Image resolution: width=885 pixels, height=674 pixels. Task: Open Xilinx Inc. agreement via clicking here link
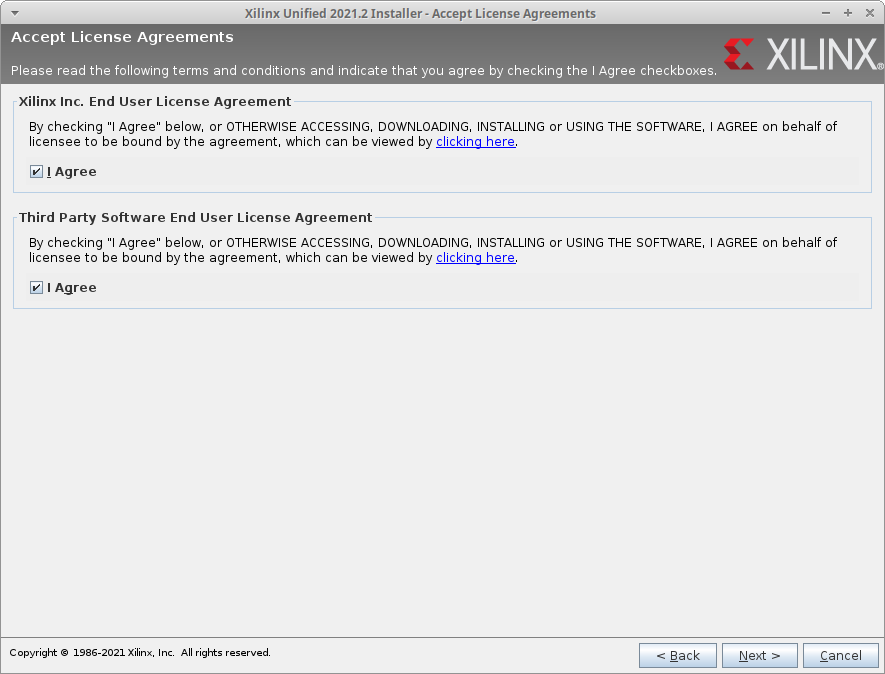pos(475,142)
